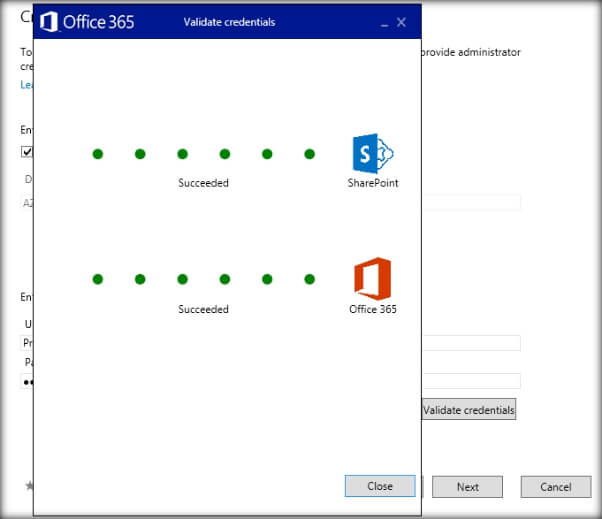
Task: Click the Next button
Action: (x=467, y=487)
